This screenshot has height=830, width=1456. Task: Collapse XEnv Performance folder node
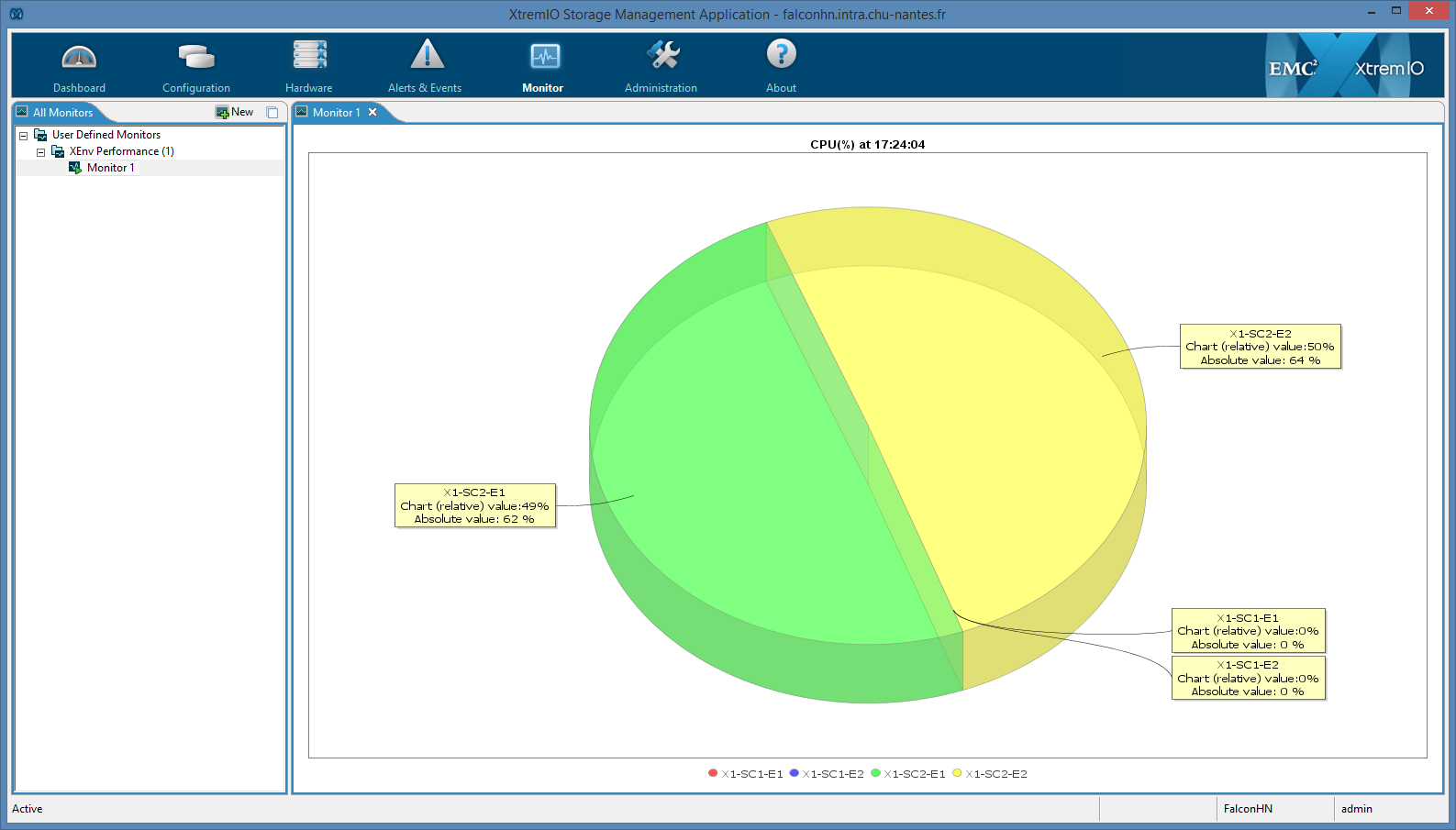coord(40,152)
